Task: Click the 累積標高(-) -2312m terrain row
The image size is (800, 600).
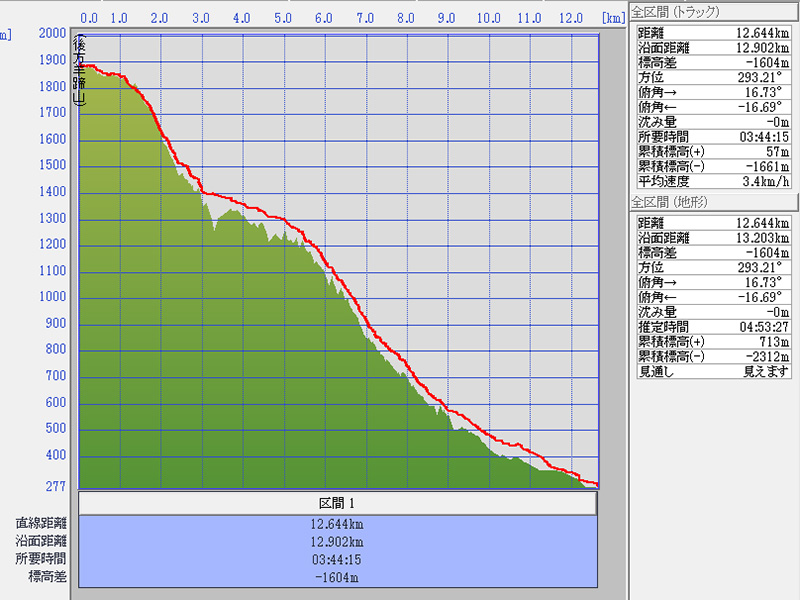Action: coord(714,356)
